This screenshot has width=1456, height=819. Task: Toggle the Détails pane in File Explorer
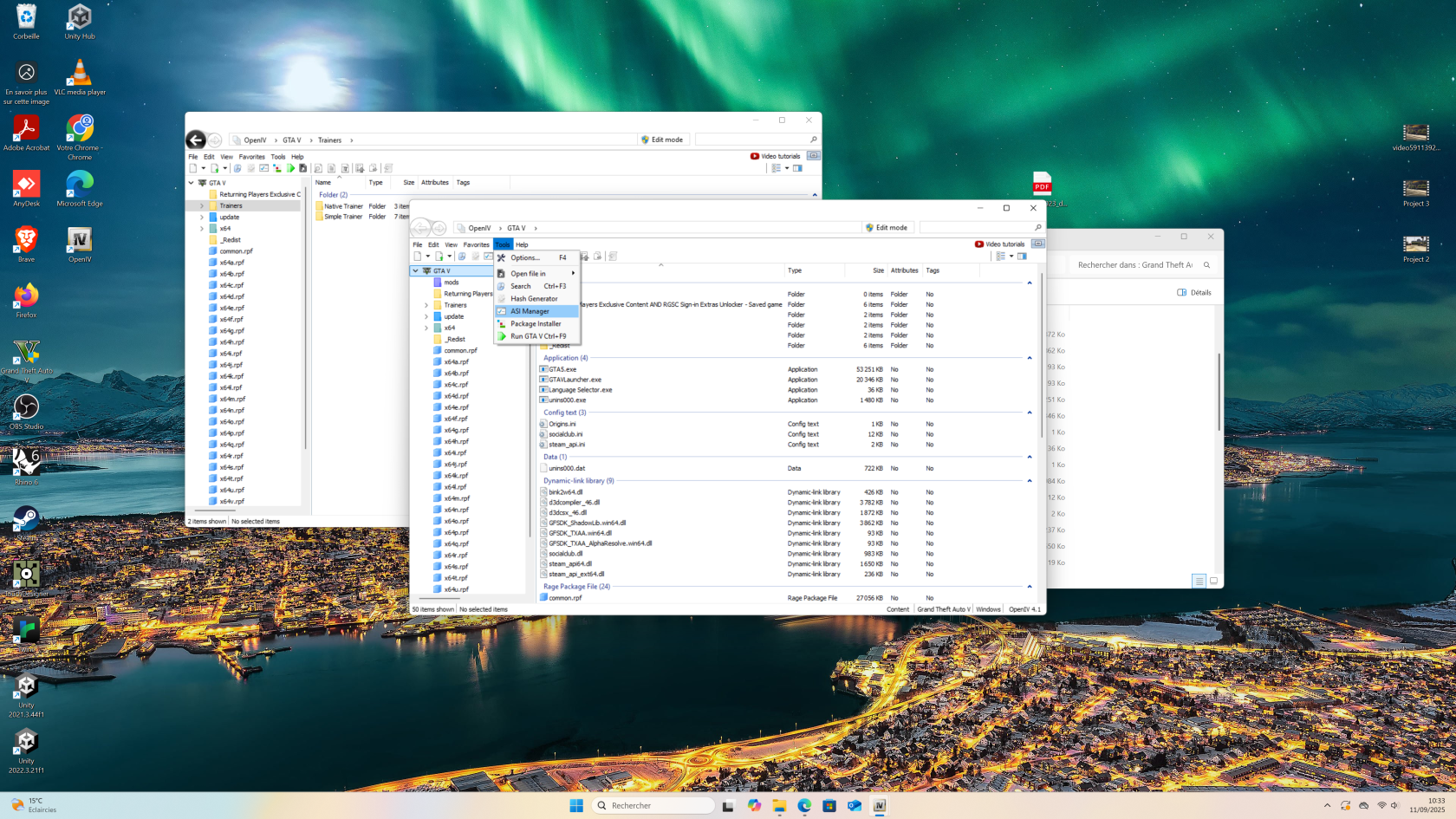coord(1194,293)
